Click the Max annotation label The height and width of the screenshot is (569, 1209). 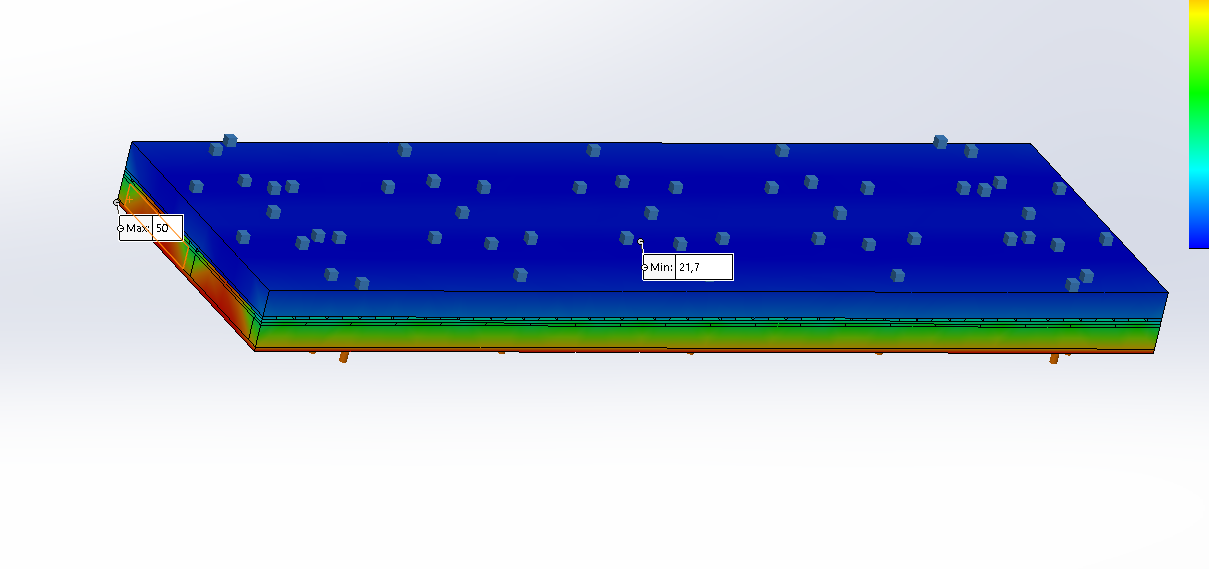coord(137,228)
